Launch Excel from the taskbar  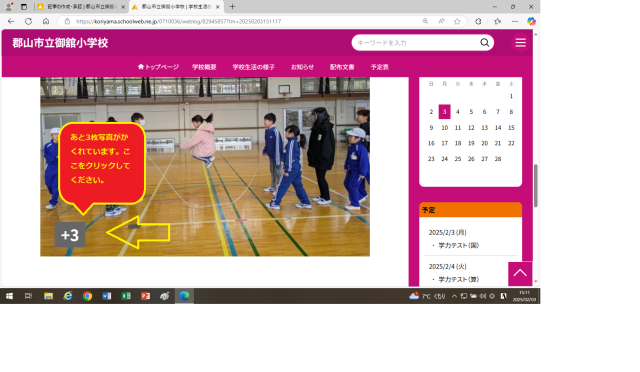tap(126, 296)
